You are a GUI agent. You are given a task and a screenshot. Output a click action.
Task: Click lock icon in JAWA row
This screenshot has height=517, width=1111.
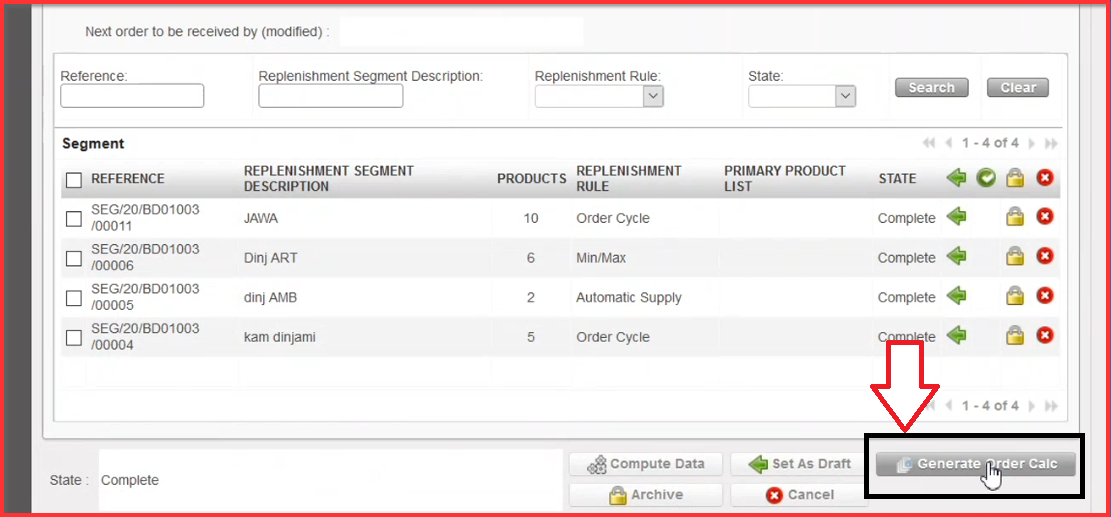coord(1015,217)
